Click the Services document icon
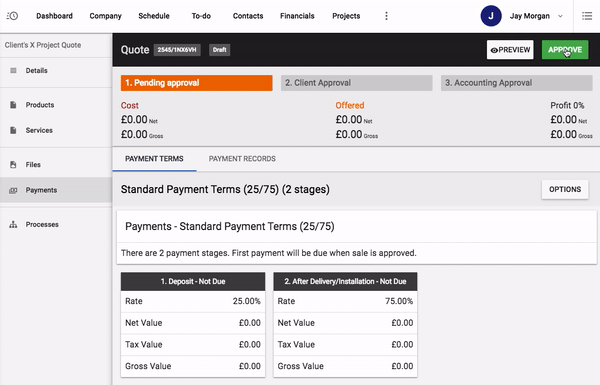 click(x=13, y=130)
